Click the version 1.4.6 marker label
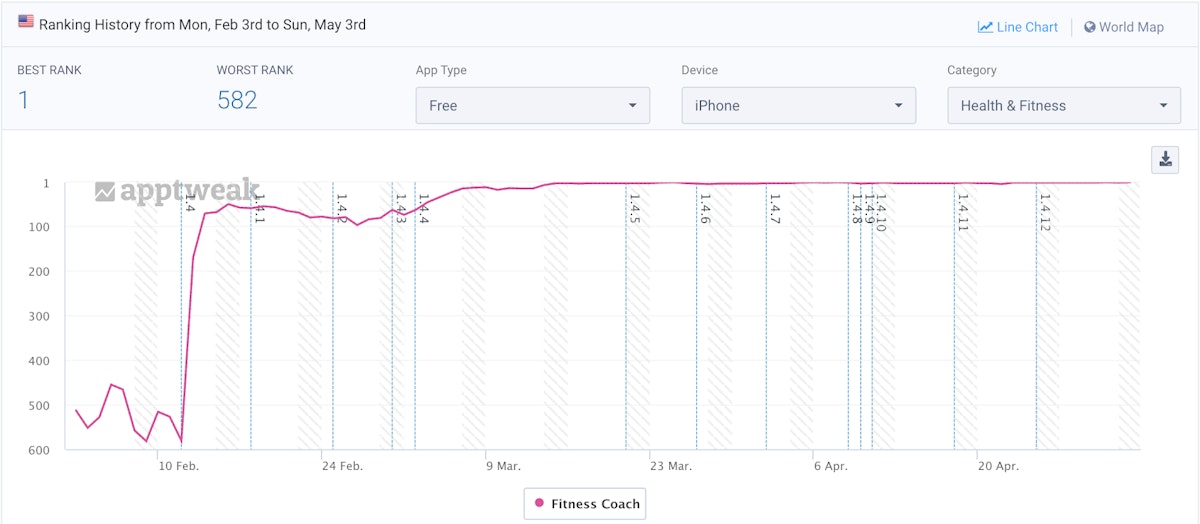 point(705,209)
